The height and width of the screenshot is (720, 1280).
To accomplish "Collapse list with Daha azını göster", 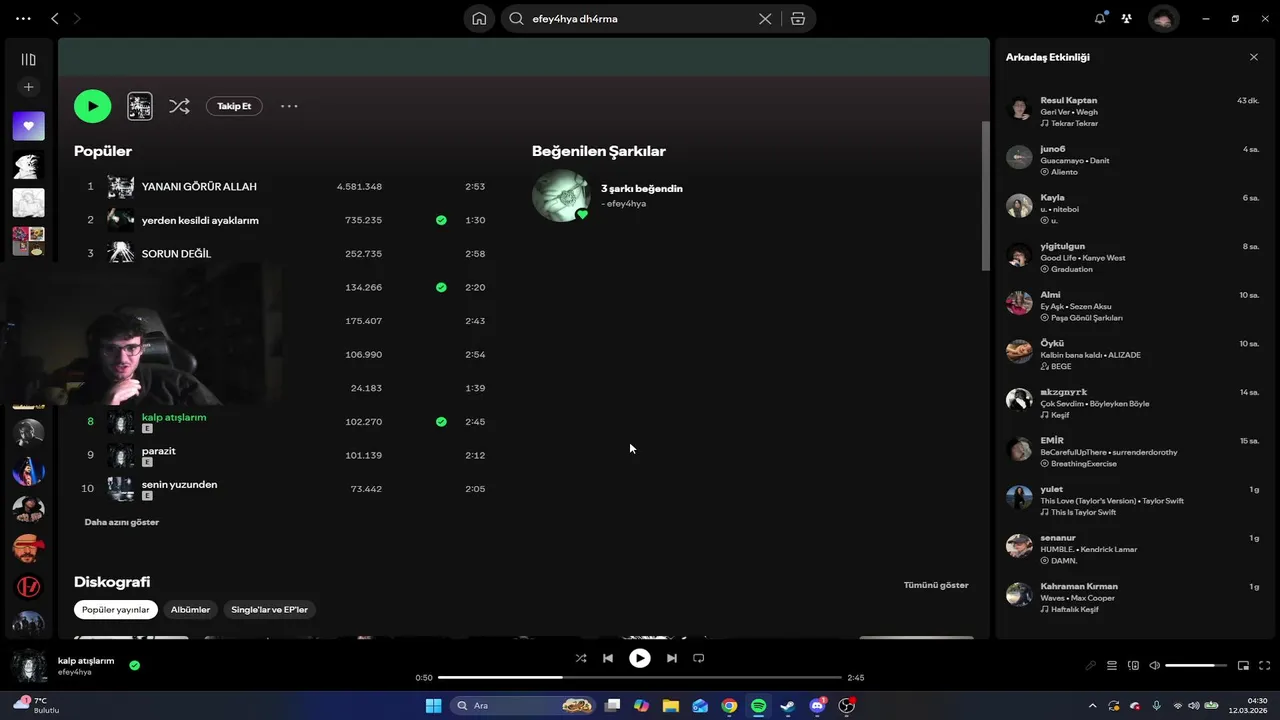I will tap(121, 522).
